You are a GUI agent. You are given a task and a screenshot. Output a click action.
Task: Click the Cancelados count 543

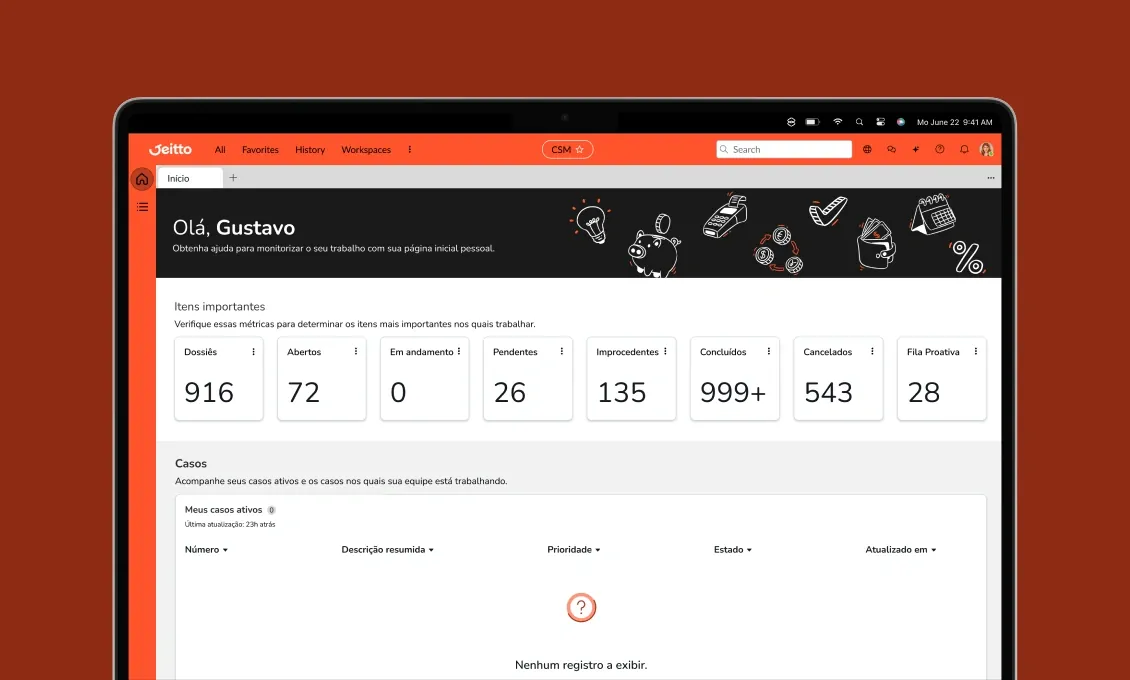829,393
